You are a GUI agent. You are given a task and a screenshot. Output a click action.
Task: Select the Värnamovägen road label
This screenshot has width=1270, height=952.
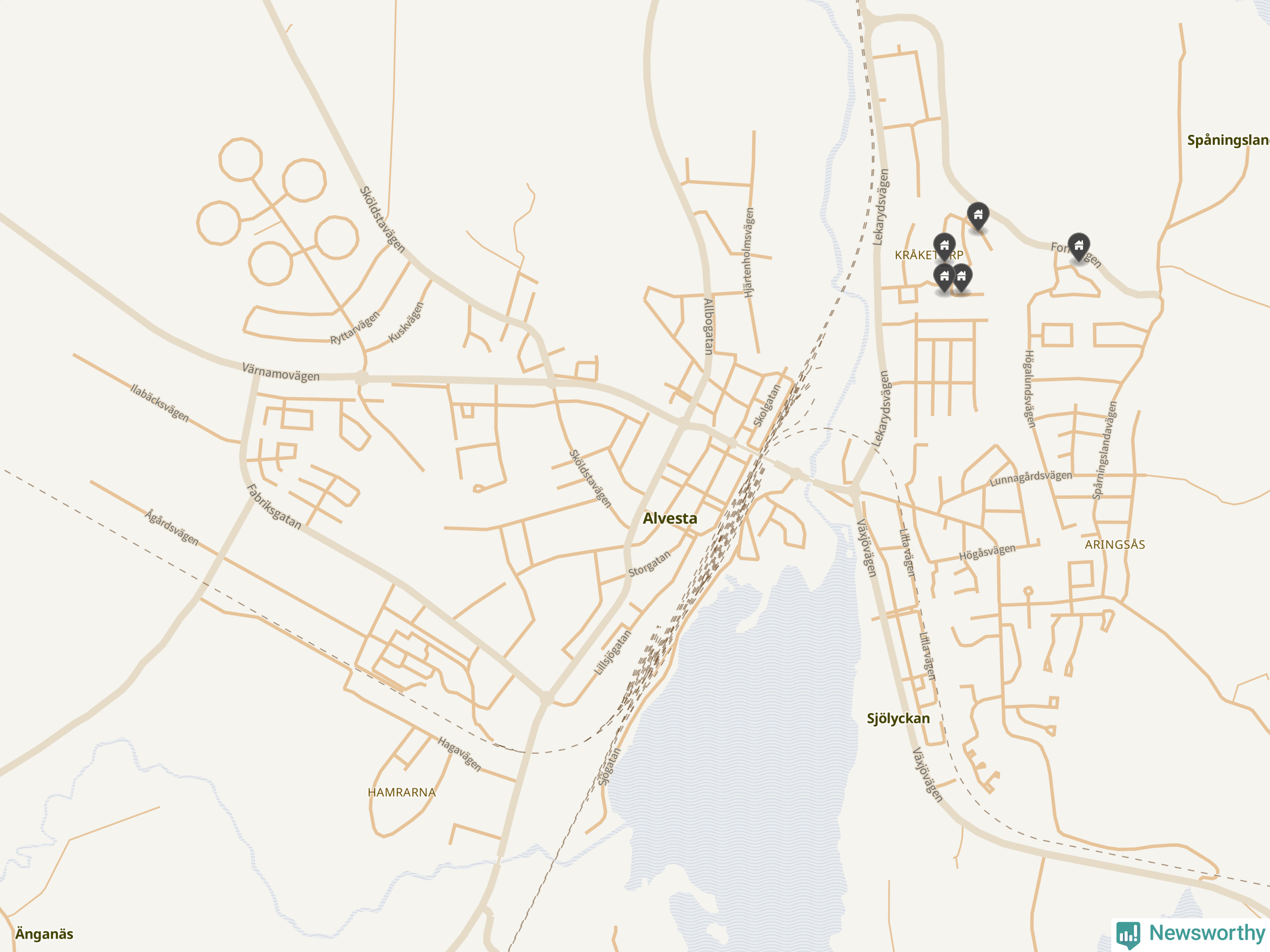coord(281,372)
